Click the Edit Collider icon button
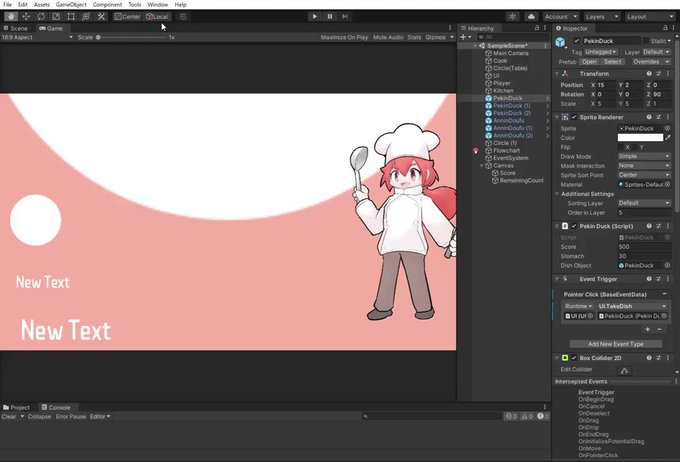The image size is (680, 462). [625, 370]
